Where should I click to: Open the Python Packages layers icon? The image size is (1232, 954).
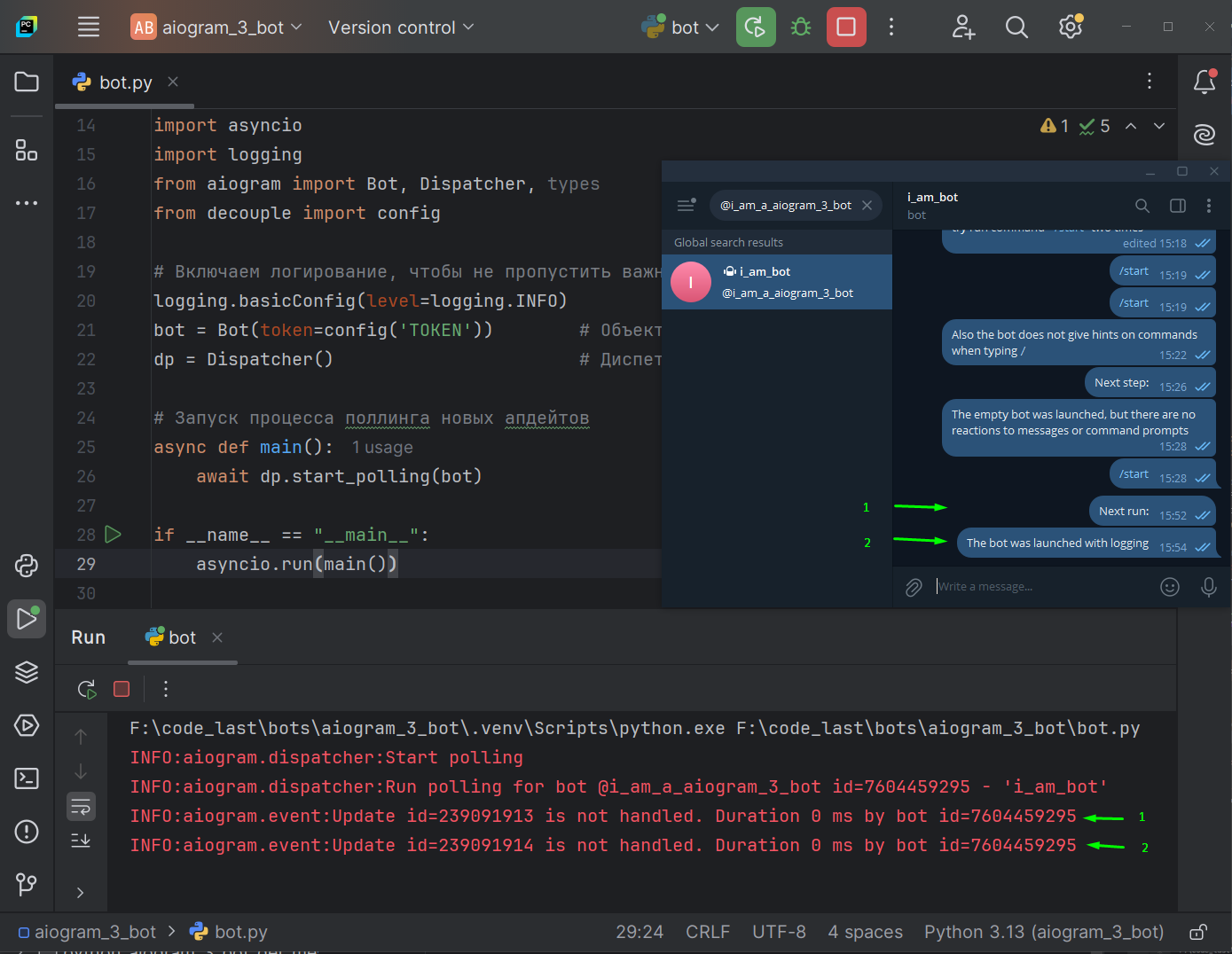click(27, 672)
